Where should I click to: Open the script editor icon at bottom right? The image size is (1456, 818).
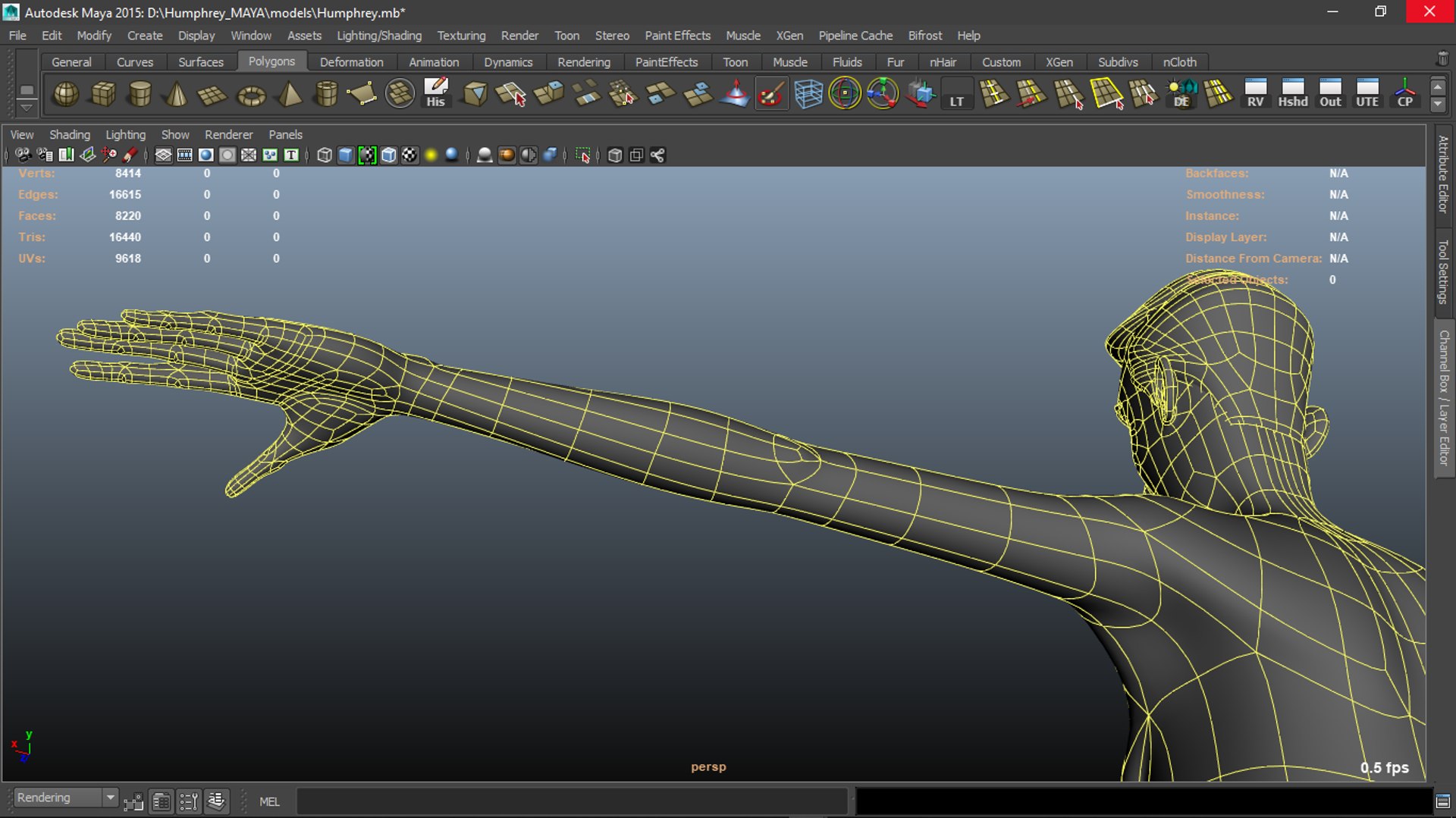(x=1444, y=801)
